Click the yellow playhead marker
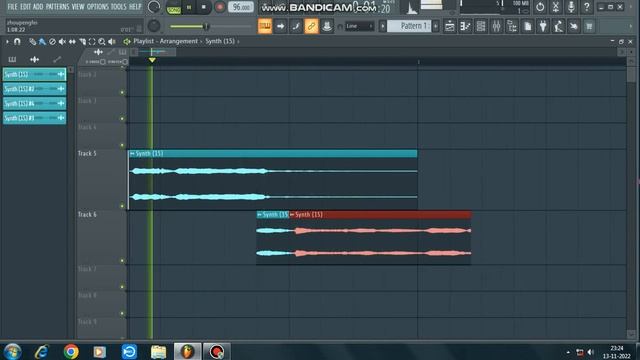This screenshot has height=360, width=640. pos(152,60)
